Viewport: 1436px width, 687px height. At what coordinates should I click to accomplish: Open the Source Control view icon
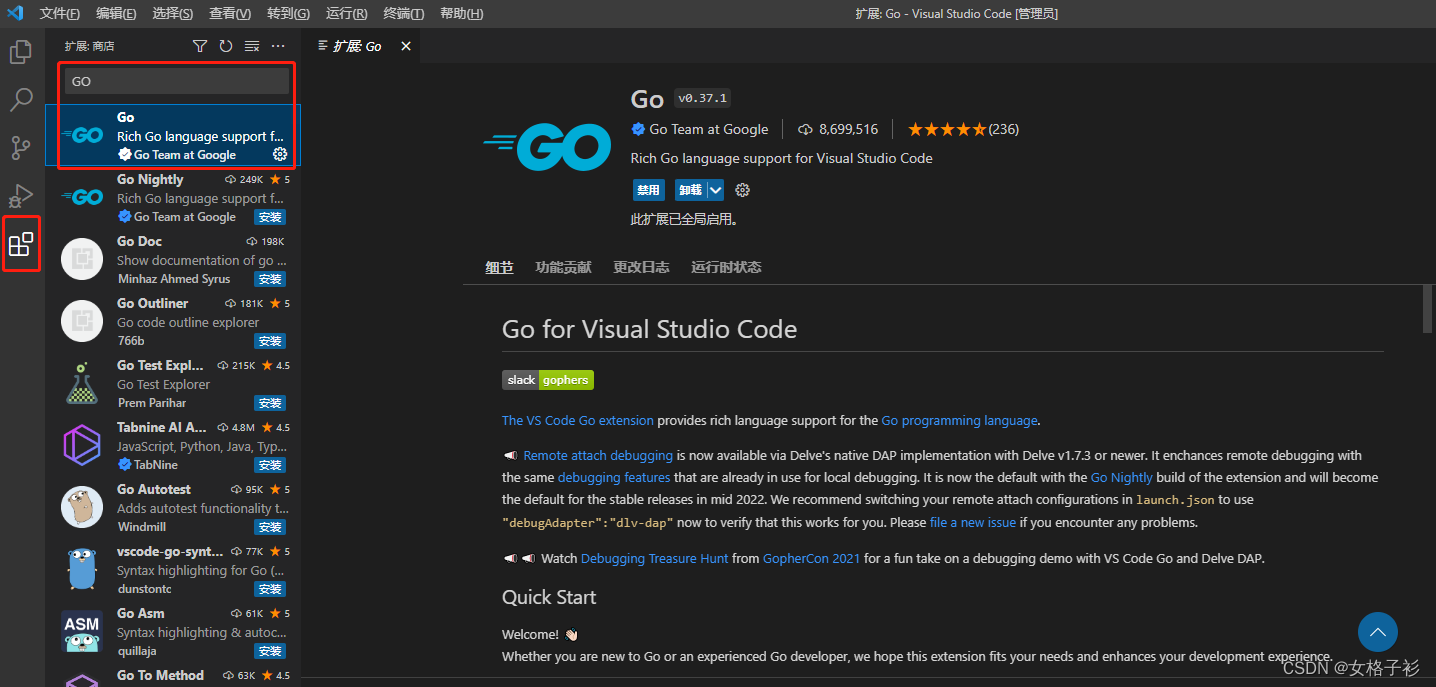click(20, 147)
